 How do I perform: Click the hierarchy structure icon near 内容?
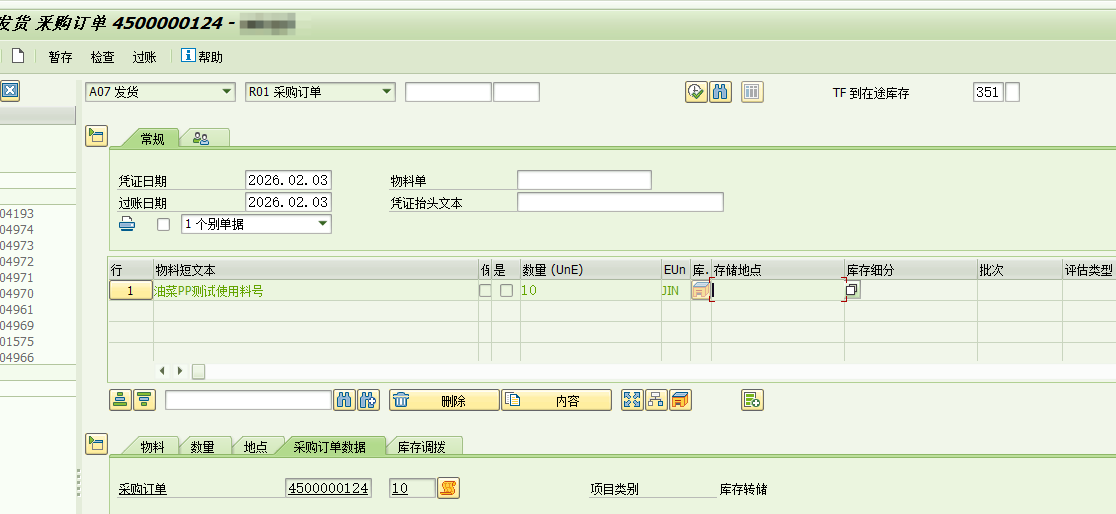(x=656, y=400)
